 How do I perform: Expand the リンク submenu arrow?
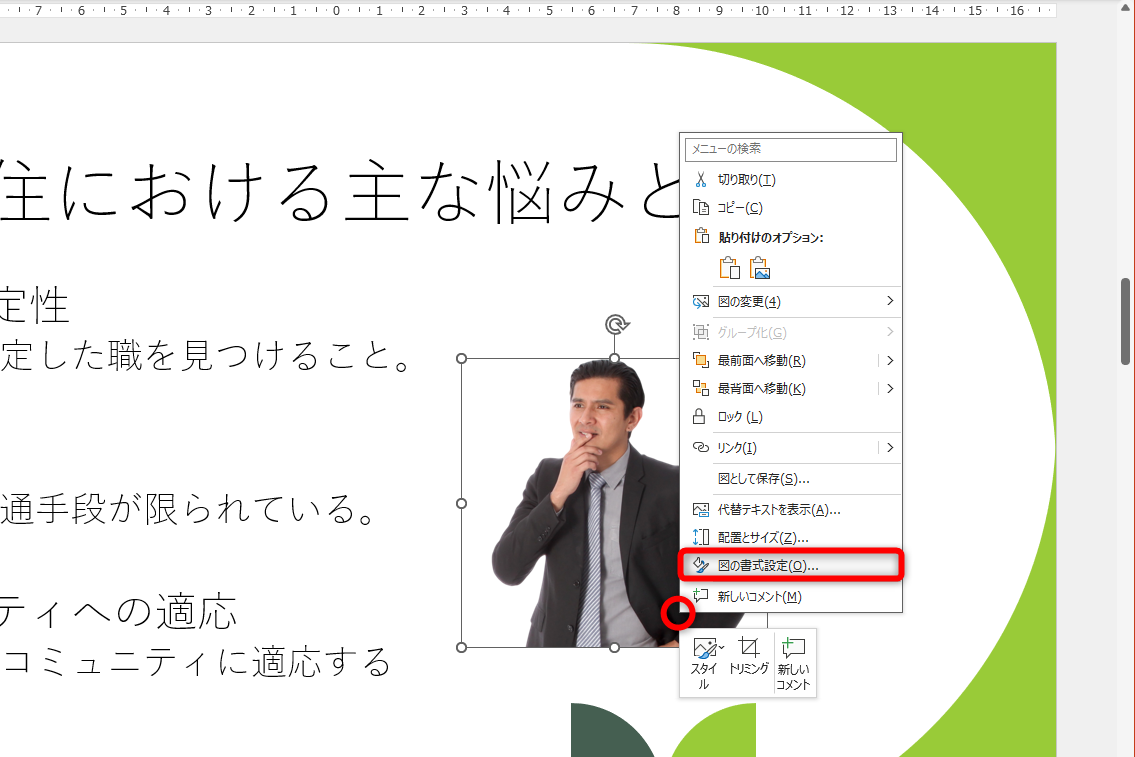(x=889, y=447)
